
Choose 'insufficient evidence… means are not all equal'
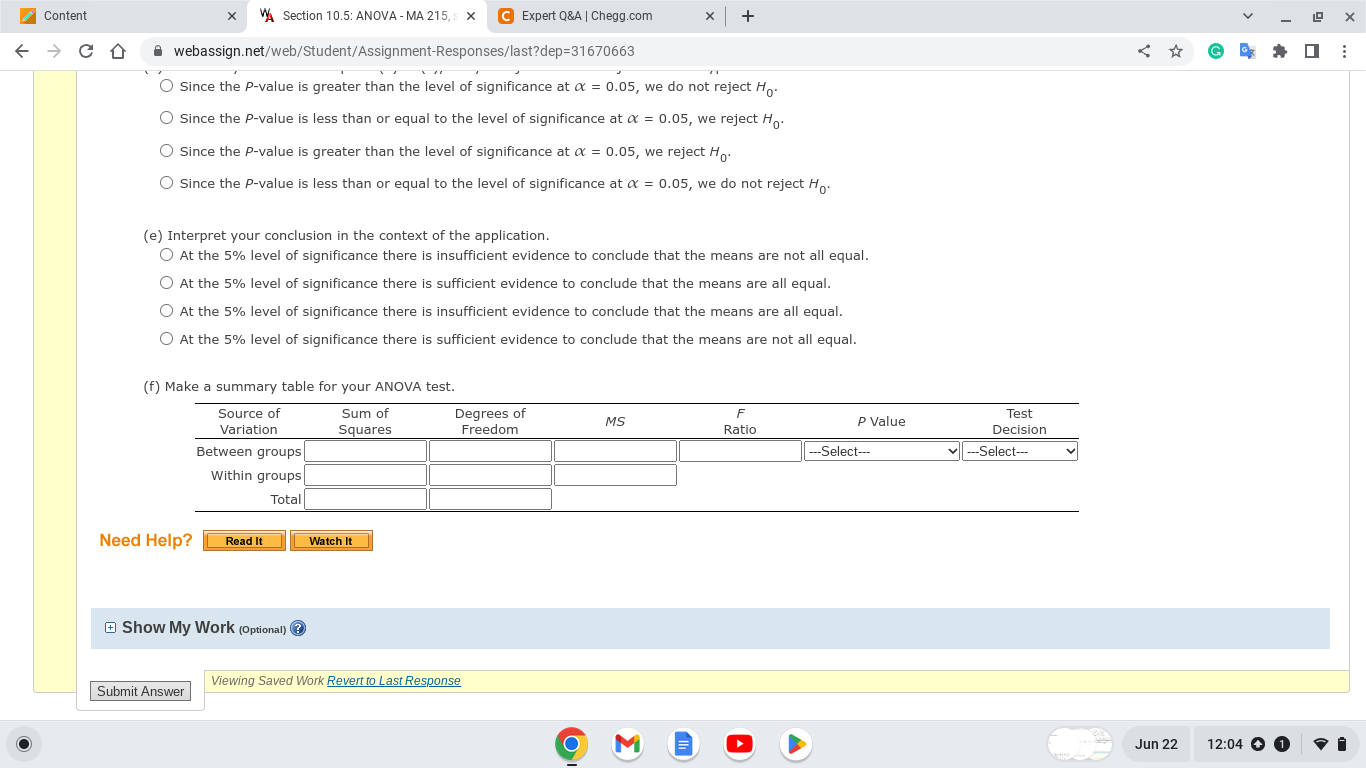click(x=167, y=255)
